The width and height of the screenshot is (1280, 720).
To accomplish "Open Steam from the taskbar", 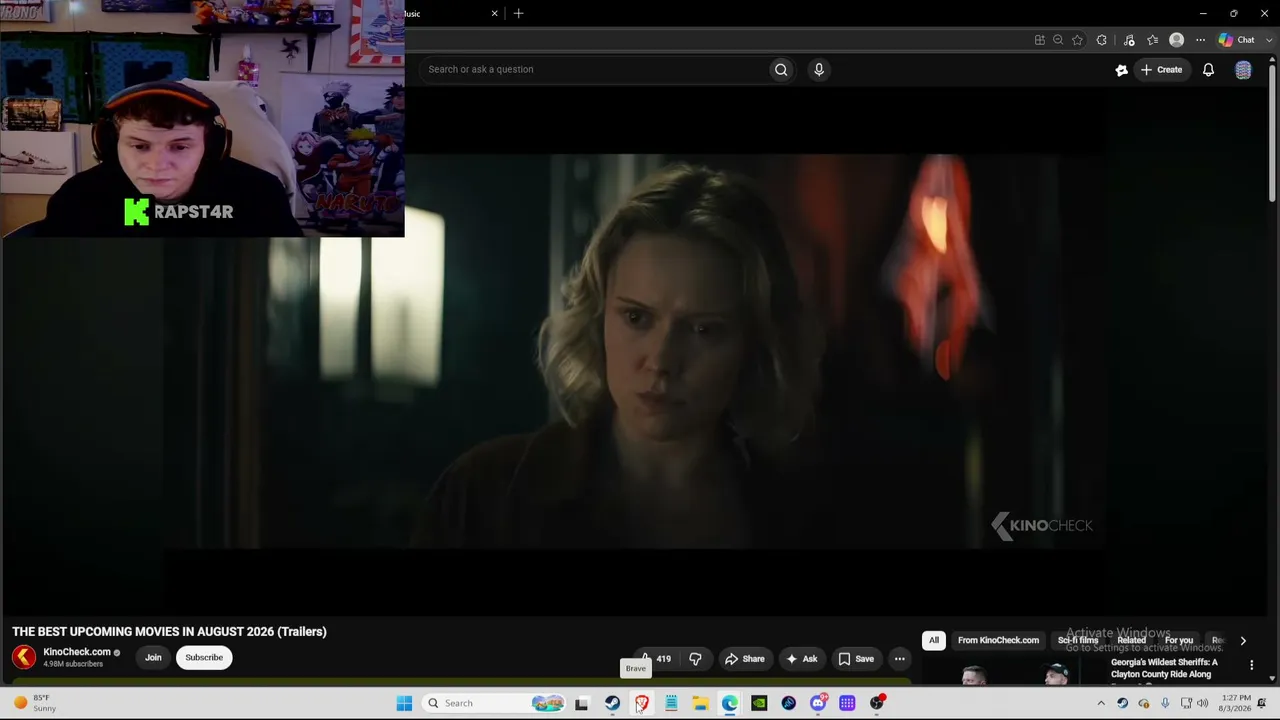I will point(612,703).
